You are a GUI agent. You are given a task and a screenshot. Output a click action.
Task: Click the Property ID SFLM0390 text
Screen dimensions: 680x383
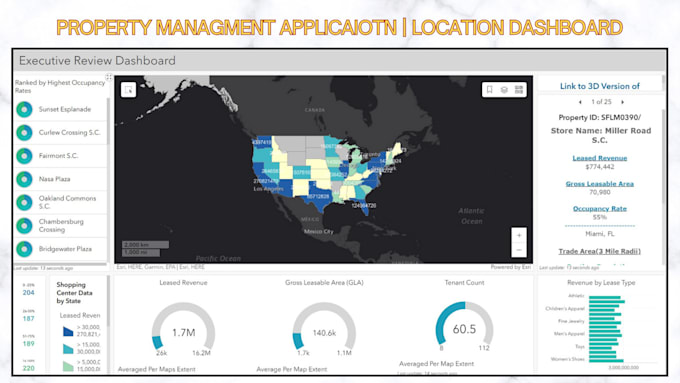[599, 117]
